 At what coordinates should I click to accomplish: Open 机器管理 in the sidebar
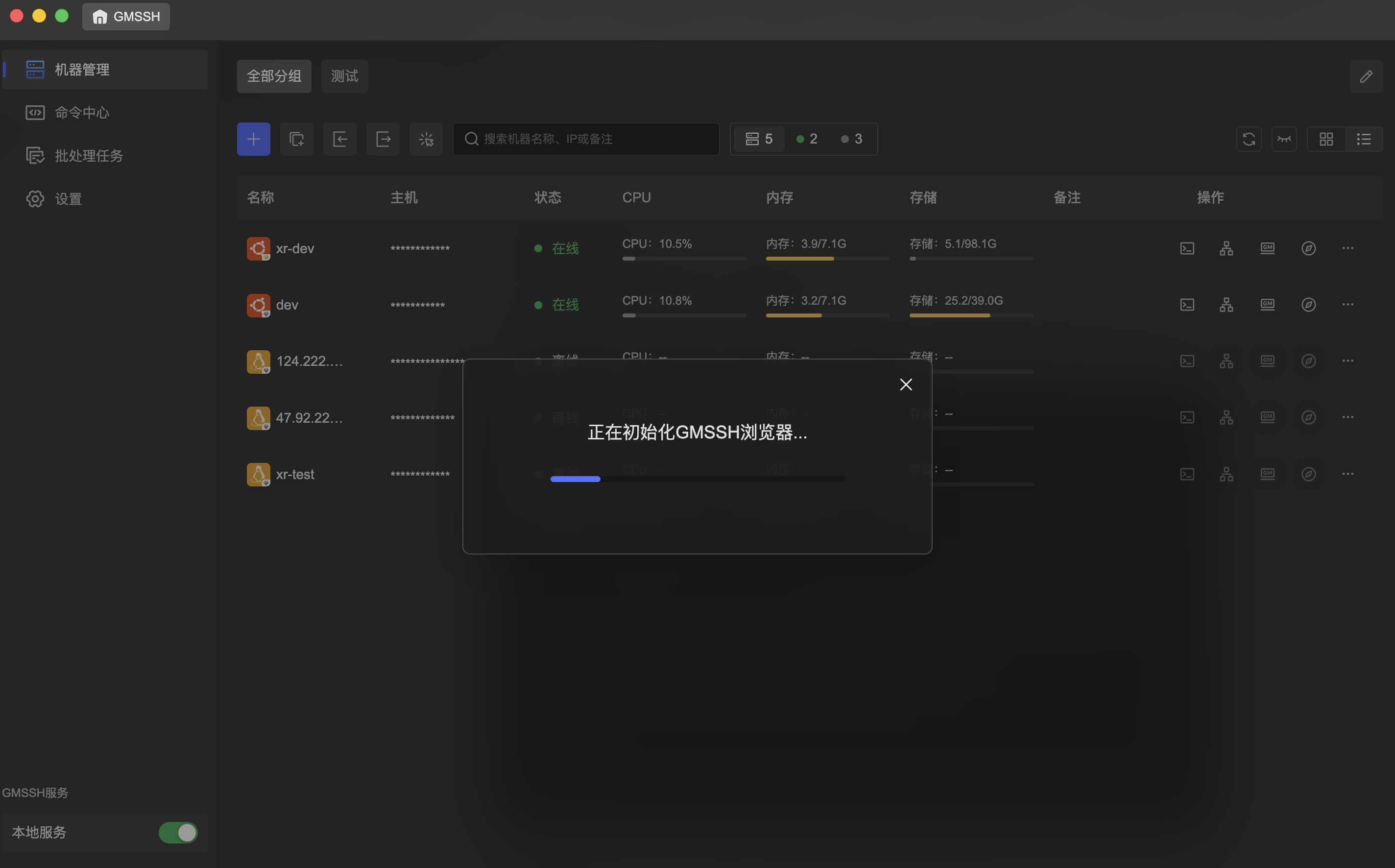click(105, 70)
